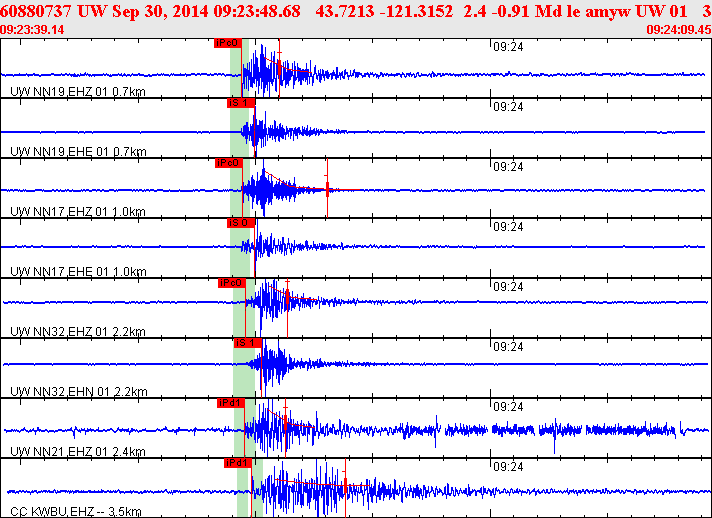712x518 pixels.
Task: Click the 'Sep 30, 2014' date in the header
Action: click(x=160, y=11)
